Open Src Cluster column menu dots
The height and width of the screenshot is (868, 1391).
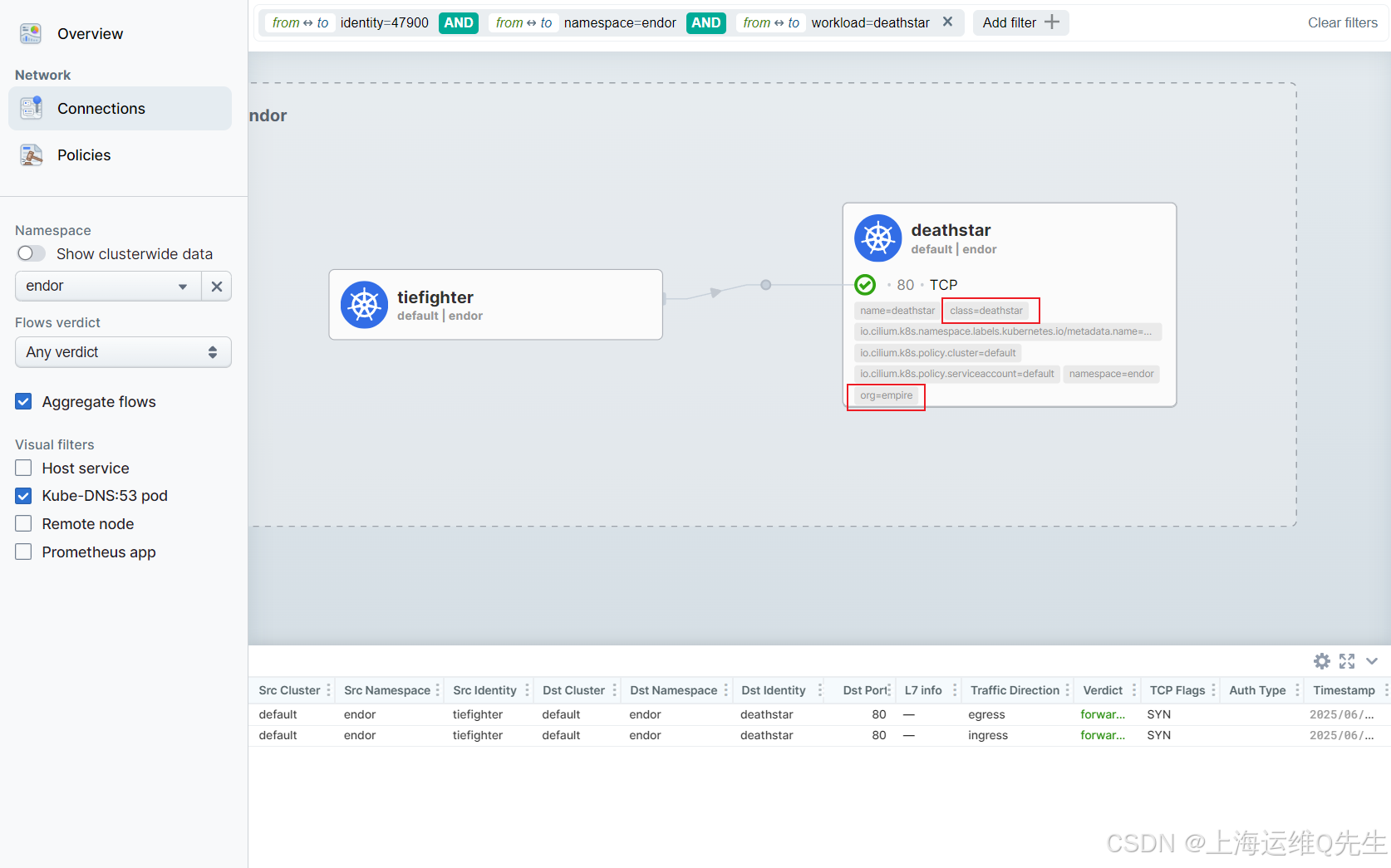[x=329, y=690]
